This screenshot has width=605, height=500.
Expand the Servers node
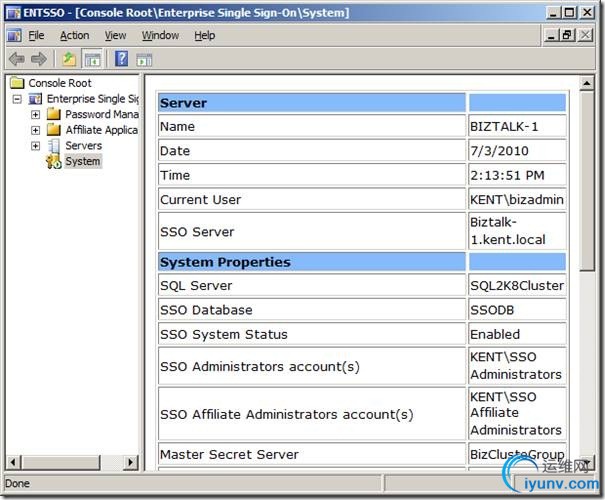coord(35,146)
